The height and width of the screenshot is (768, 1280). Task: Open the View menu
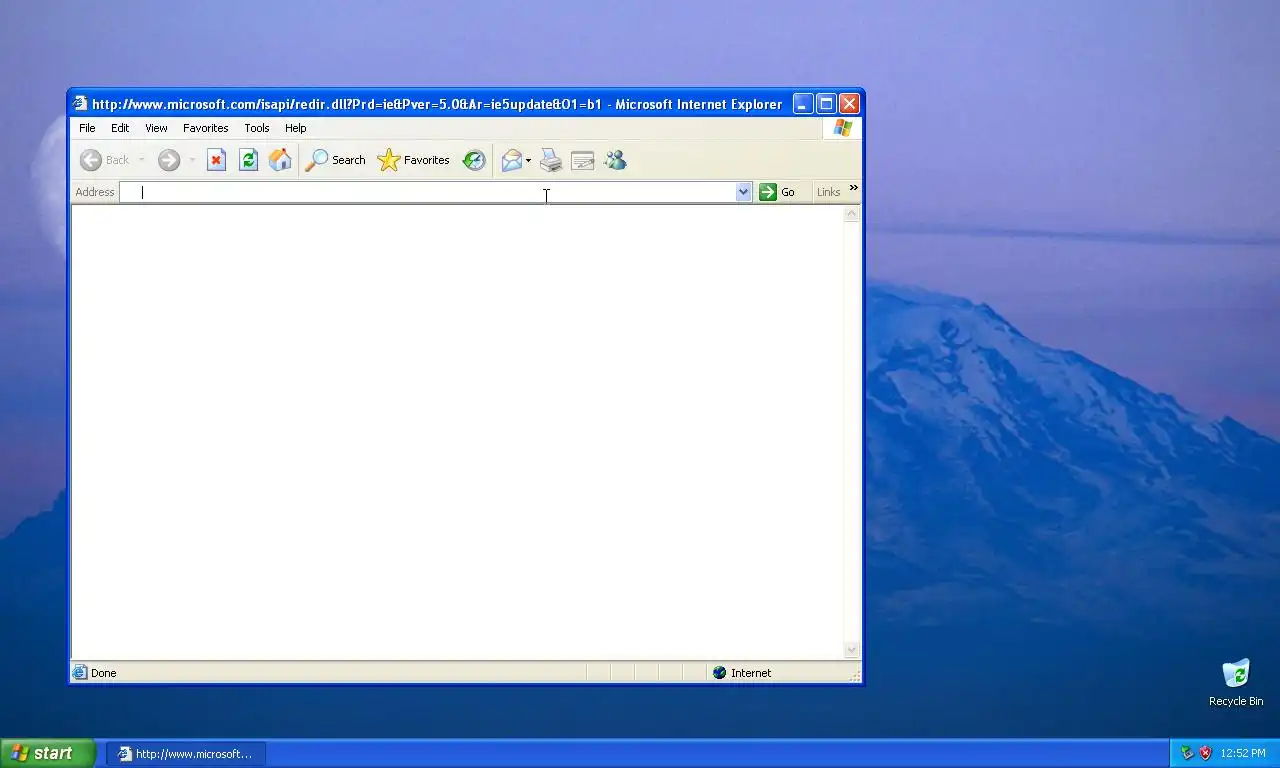coord(156,128)
